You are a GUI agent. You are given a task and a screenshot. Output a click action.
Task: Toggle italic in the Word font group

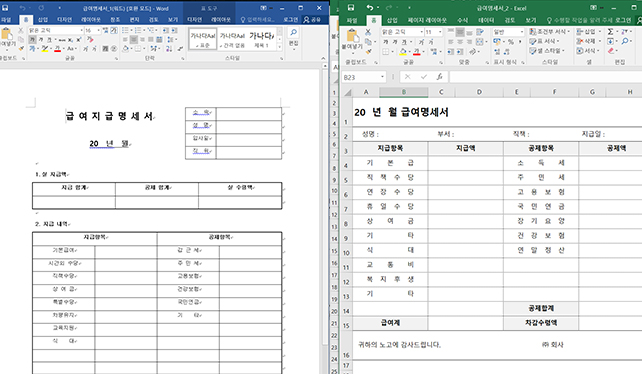[x=41, y=40]
